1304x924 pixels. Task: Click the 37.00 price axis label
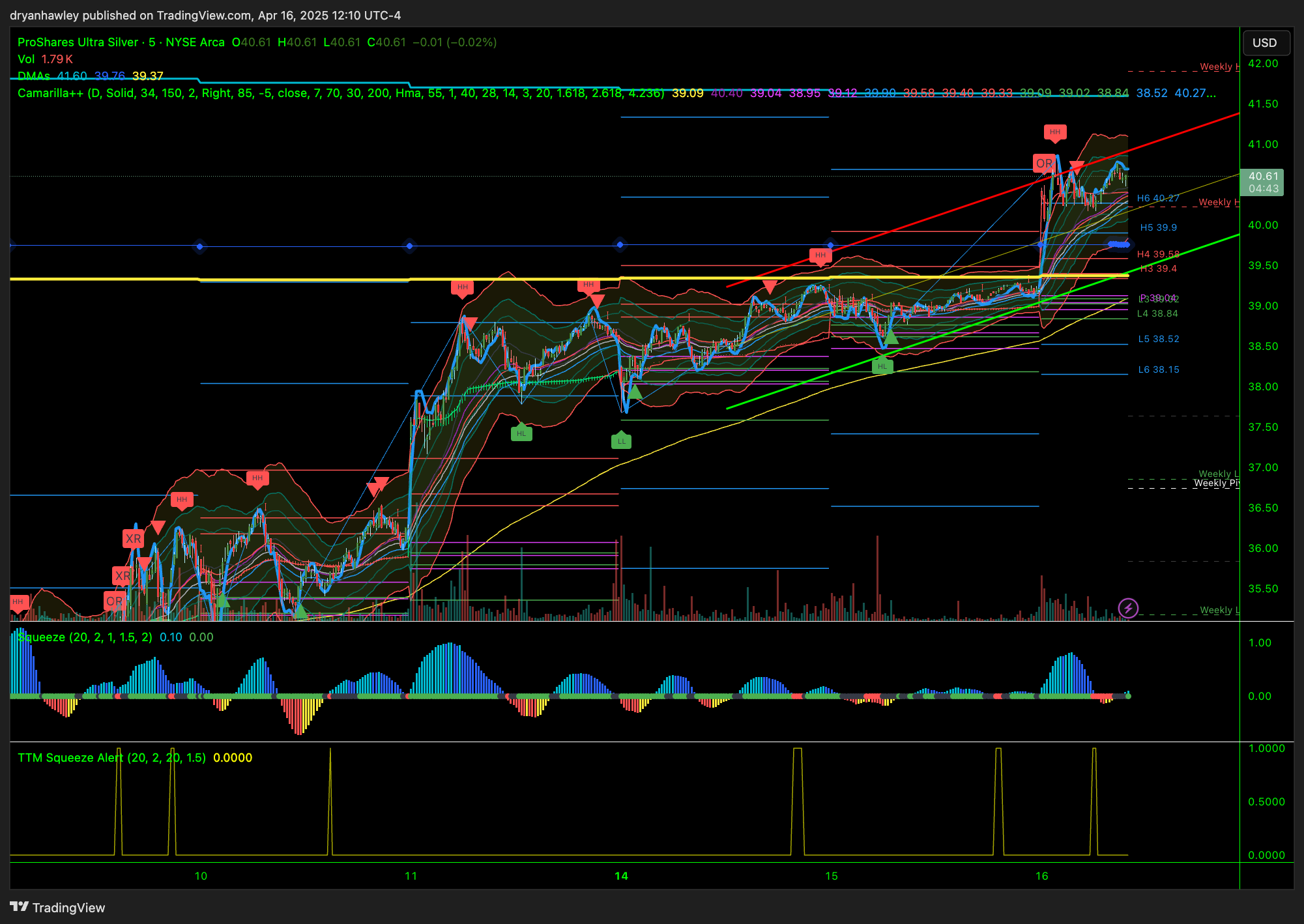(x=1262, y=468)
